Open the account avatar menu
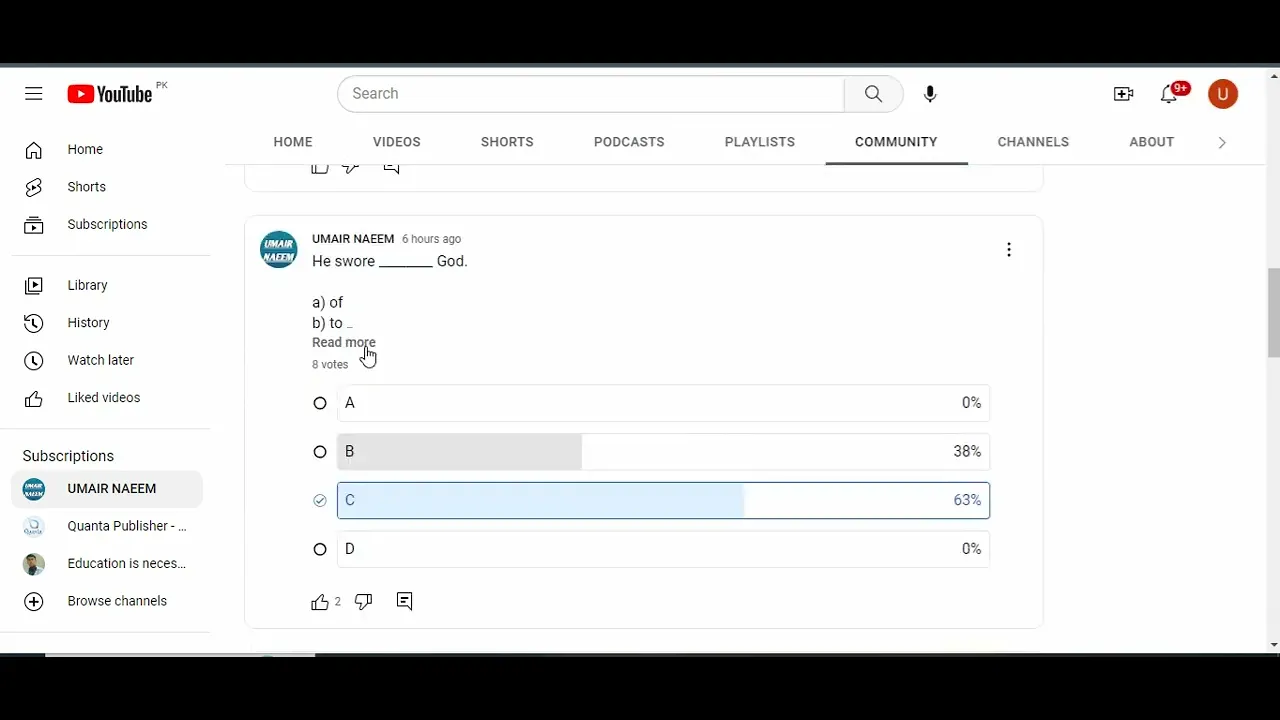Image resolution: width=1280 pixels, height=720 pixels. pyautogui.click(x=1223, y=94)
